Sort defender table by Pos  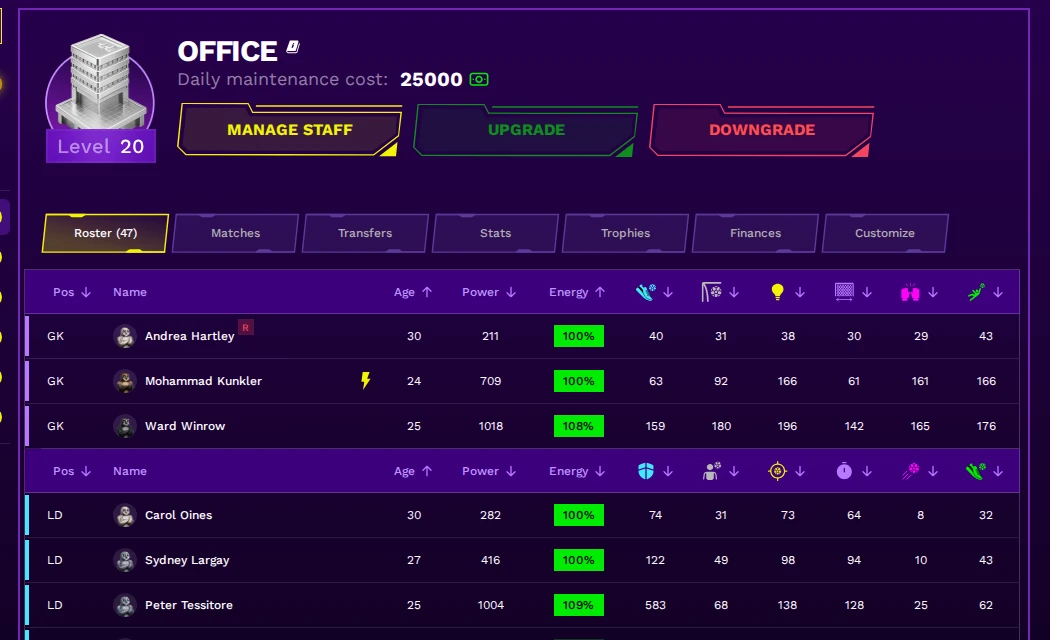[x=72, y=471]
